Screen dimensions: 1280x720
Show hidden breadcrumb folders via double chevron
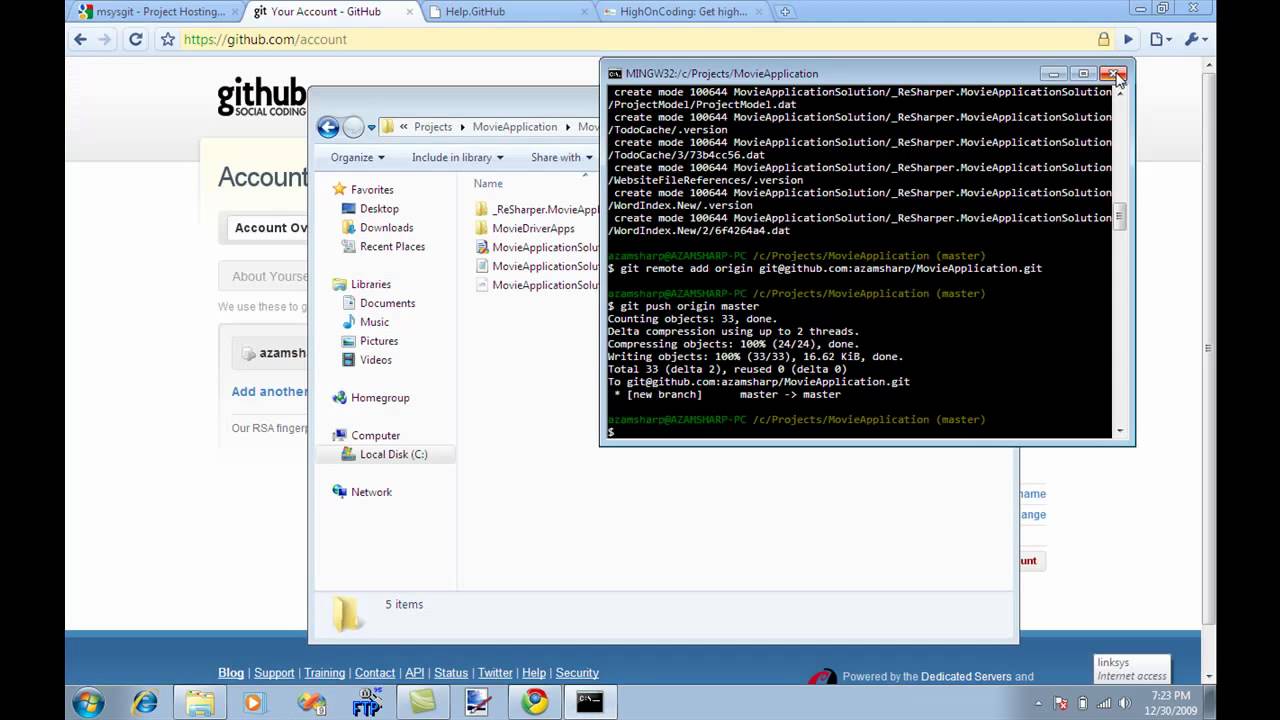(x=402, y=127)
